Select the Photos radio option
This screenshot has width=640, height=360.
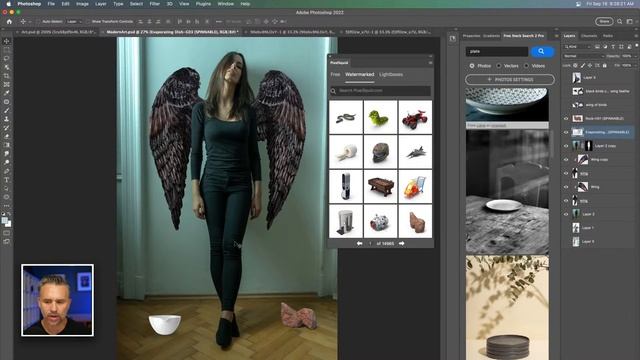pyautogui.click(x=472, y=66)
